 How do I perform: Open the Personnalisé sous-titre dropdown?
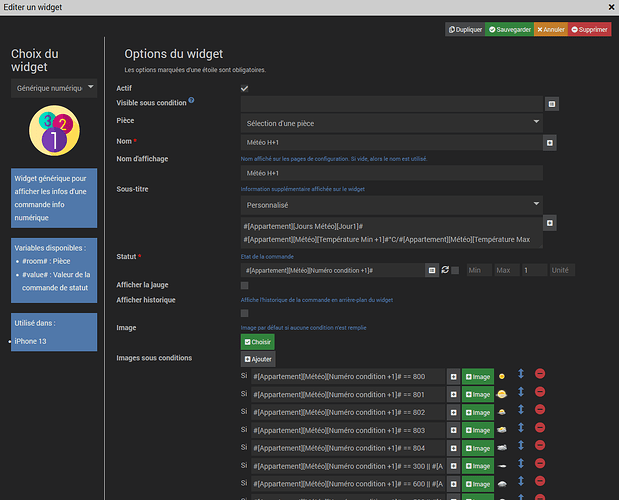click(392, 203)
